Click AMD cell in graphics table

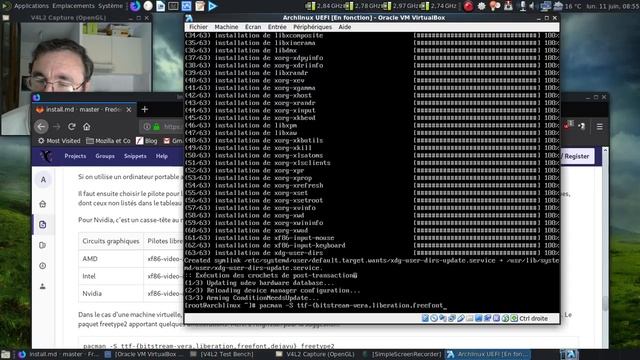pos(111,259)
